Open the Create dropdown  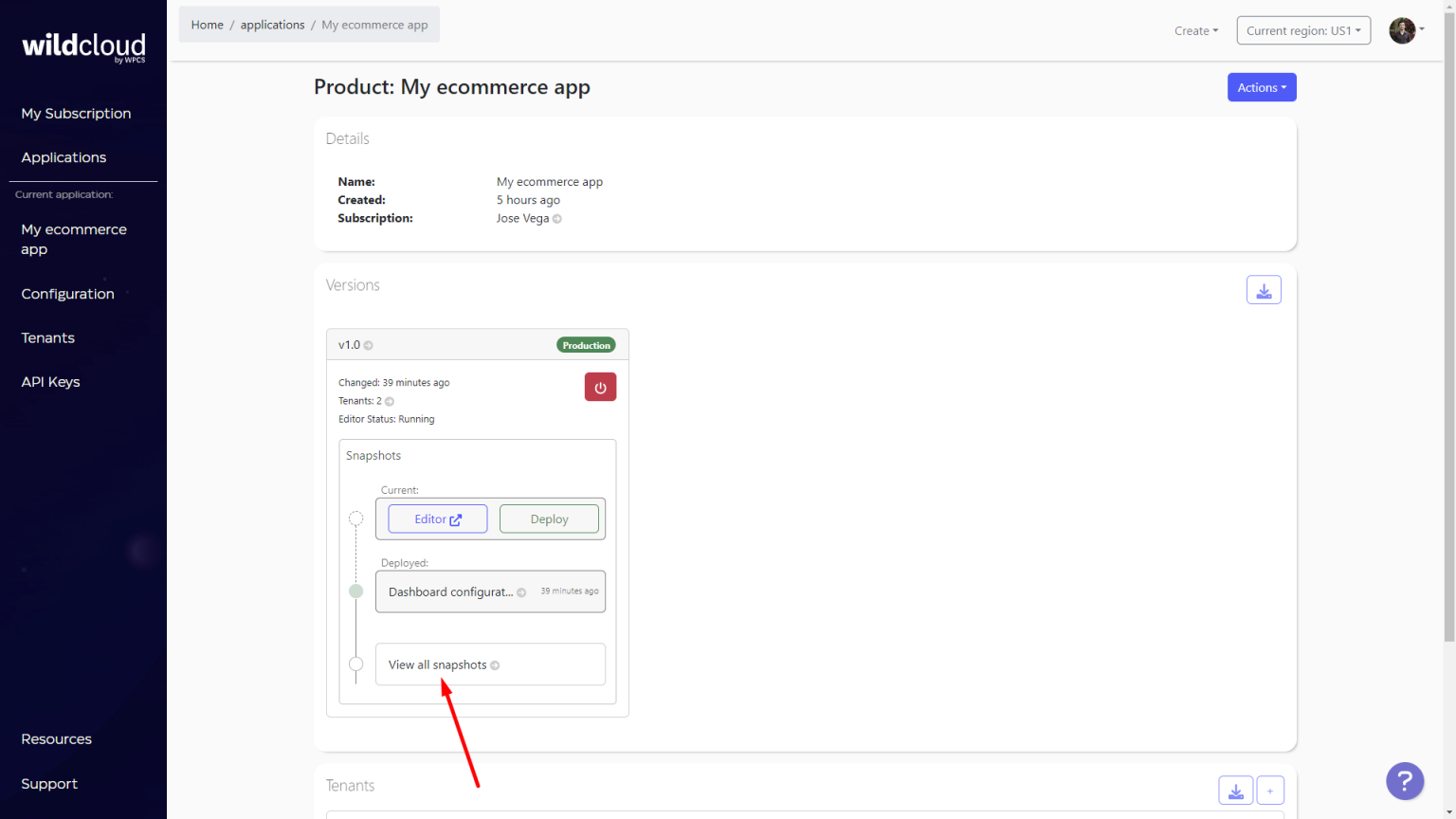point(1195,30)
